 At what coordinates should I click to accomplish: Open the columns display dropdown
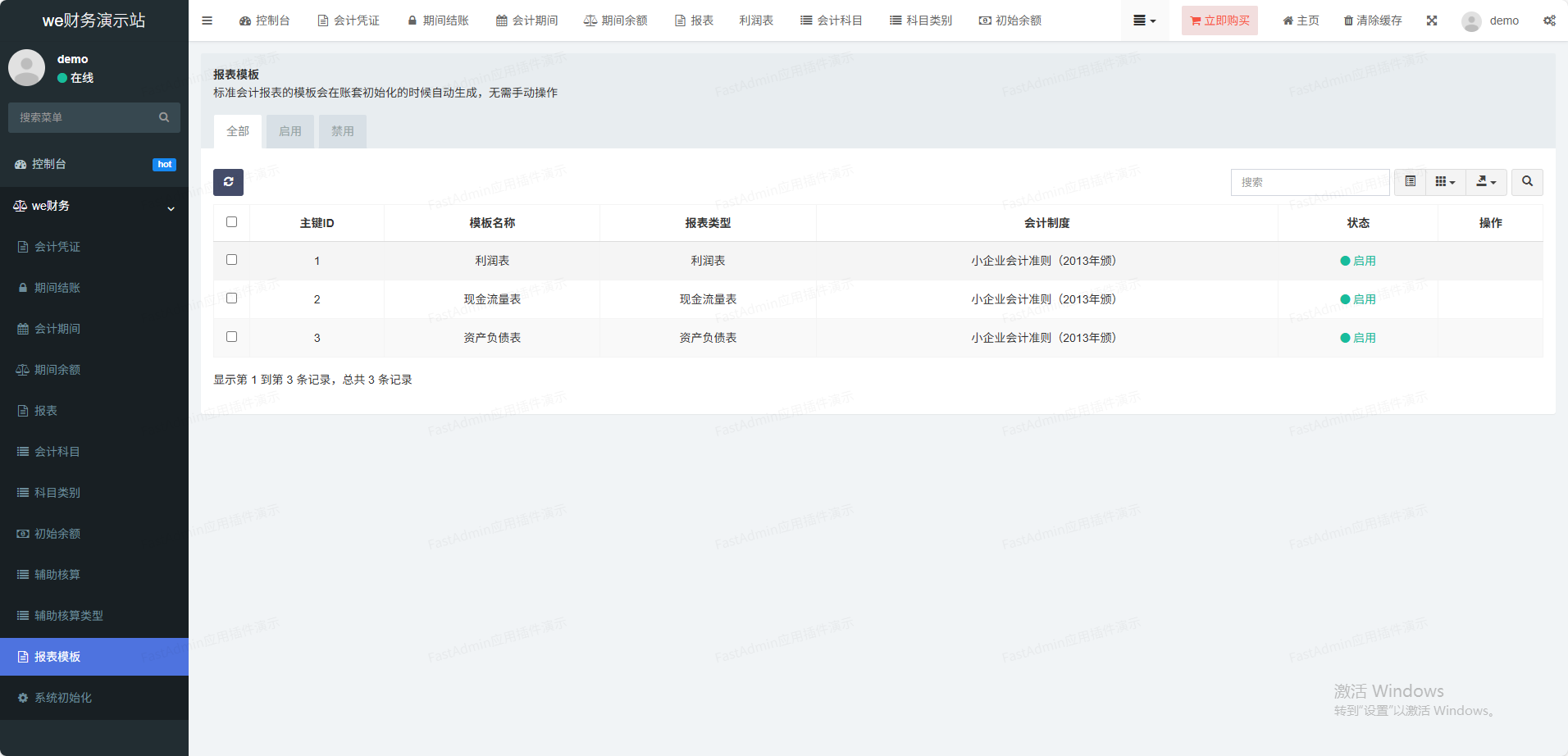(1445, 182)
